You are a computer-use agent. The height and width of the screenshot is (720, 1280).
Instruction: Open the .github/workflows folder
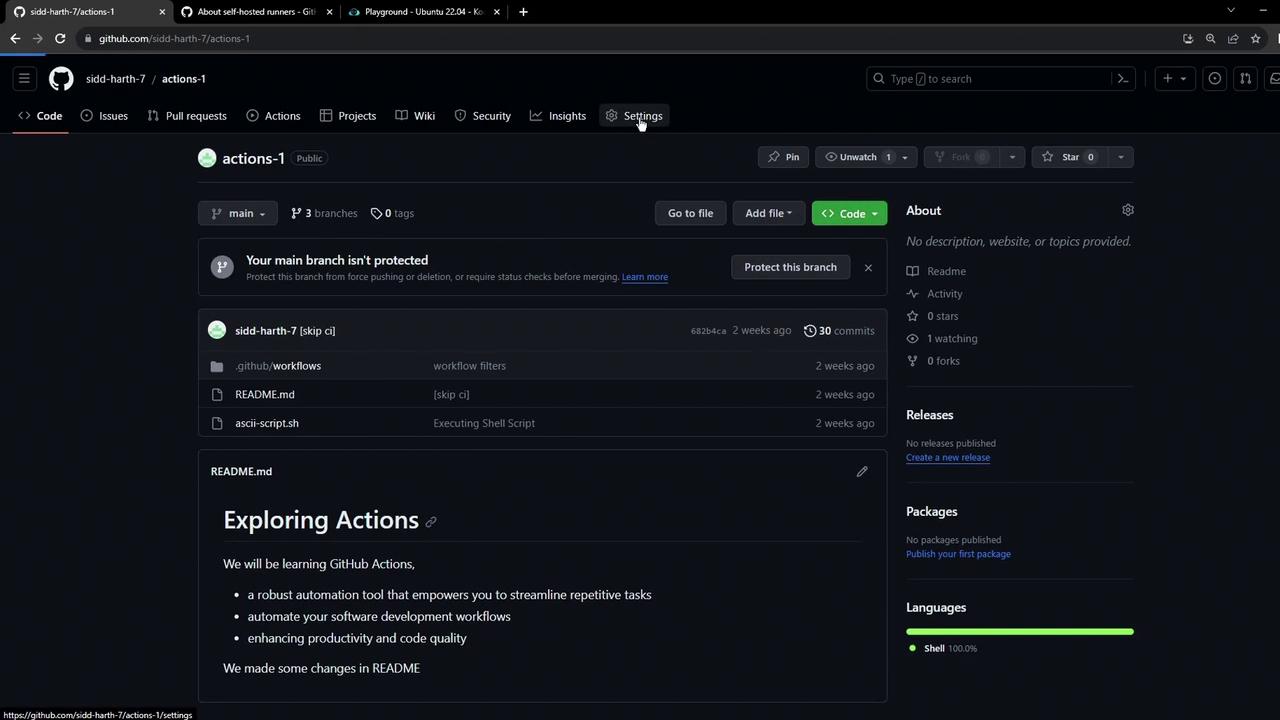[x=278, y=366]
